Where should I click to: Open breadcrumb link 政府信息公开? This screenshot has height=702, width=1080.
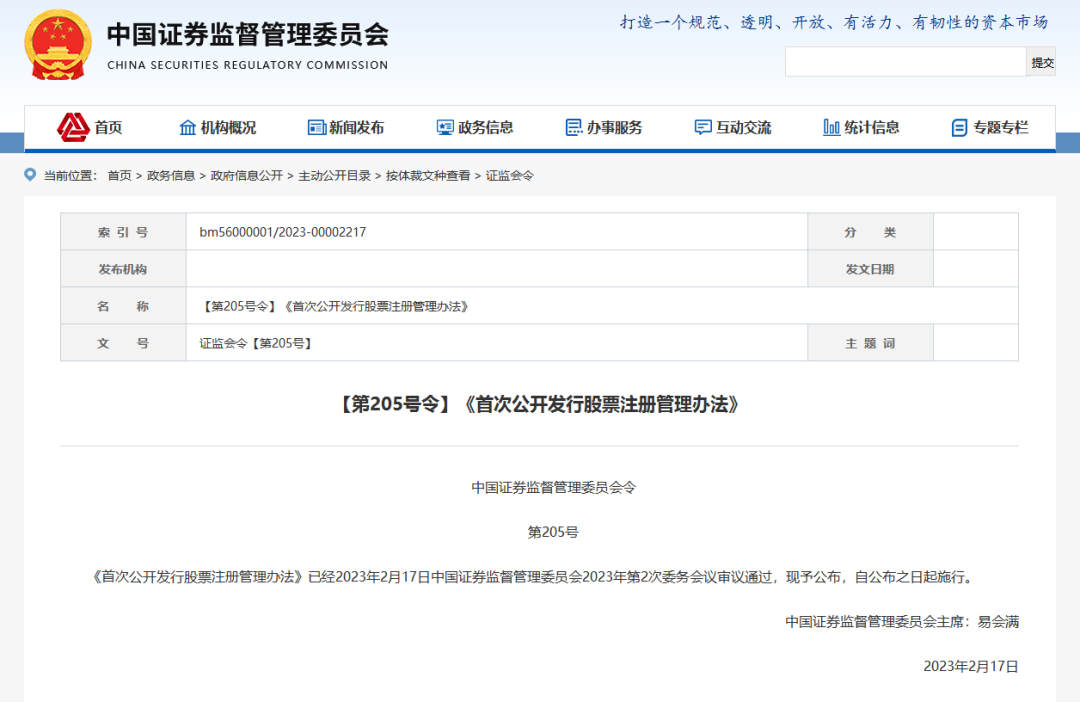(x=247, y=176)
